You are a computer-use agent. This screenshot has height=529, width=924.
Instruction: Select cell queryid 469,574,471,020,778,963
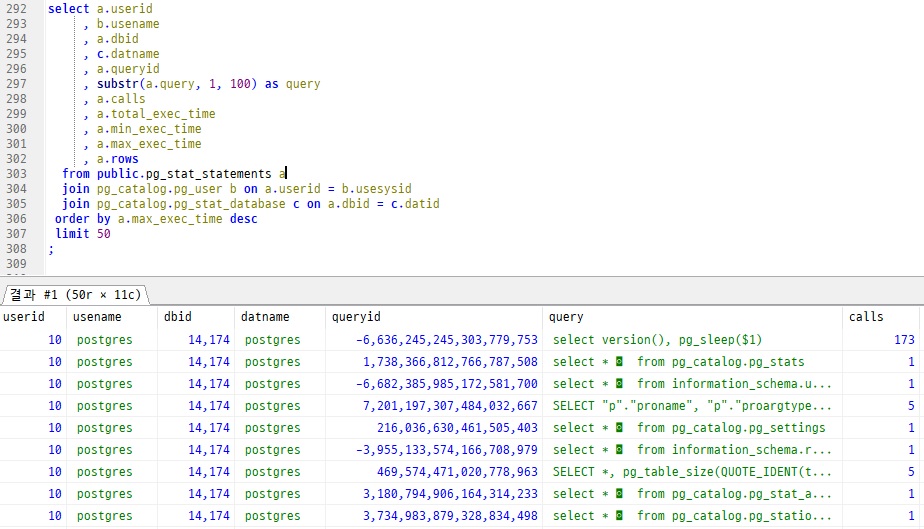[434, 472]
